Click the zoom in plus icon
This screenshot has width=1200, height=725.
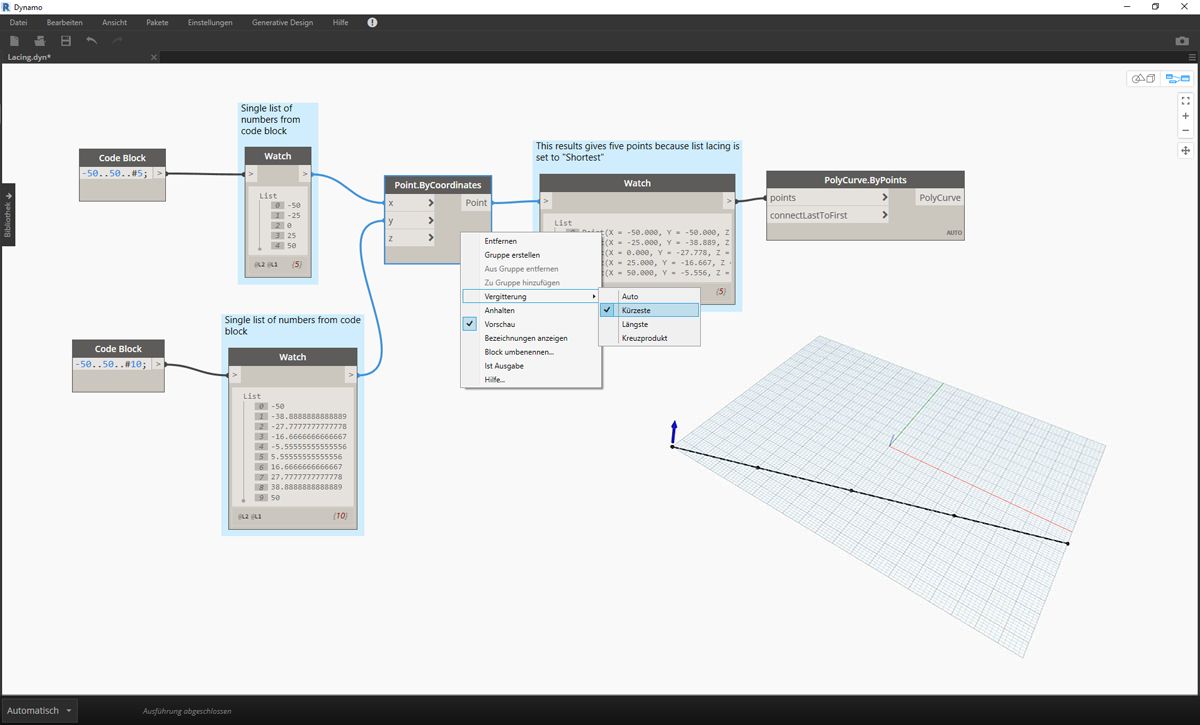[1185, 116]
